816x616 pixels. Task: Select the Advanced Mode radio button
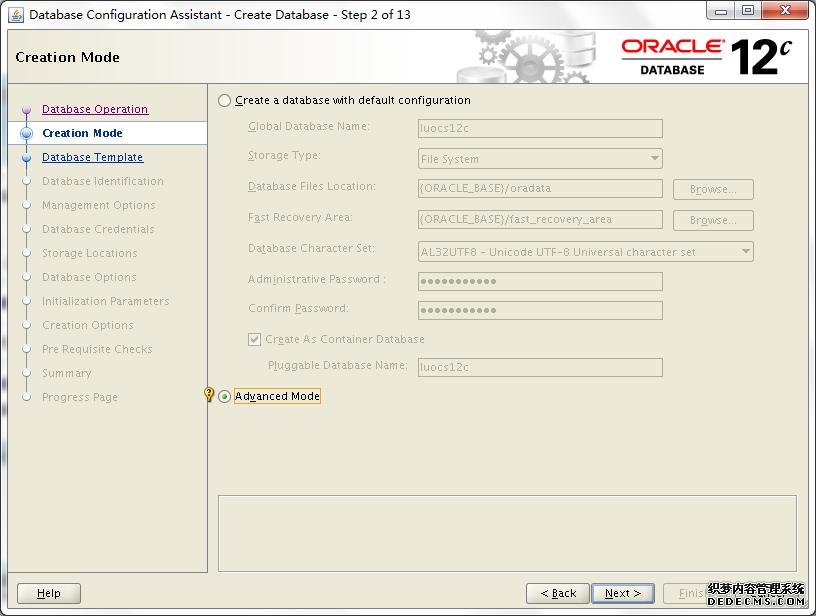[x=225, y=396]
